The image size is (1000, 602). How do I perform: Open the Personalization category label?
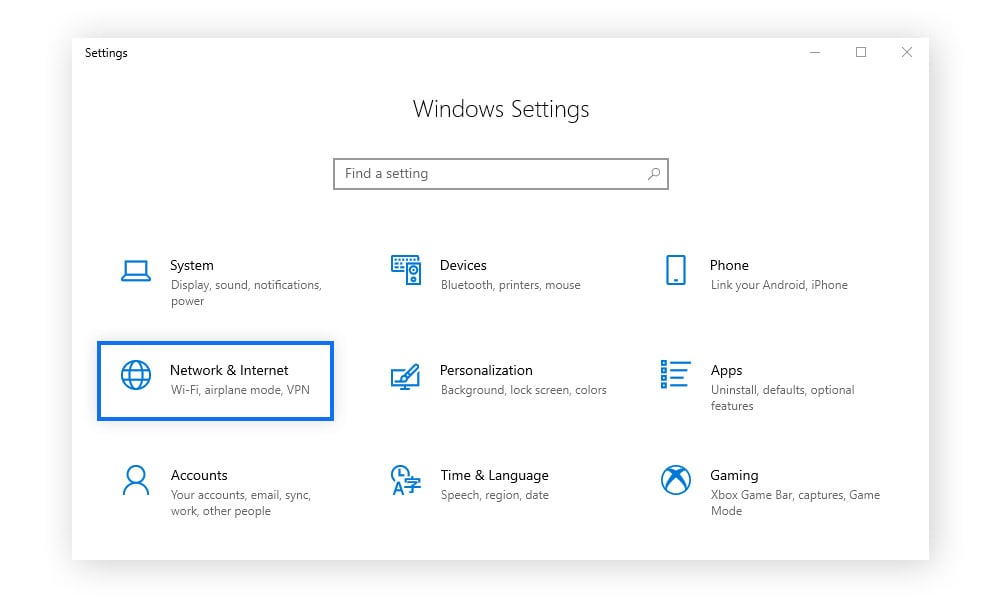tap(486, 371)
